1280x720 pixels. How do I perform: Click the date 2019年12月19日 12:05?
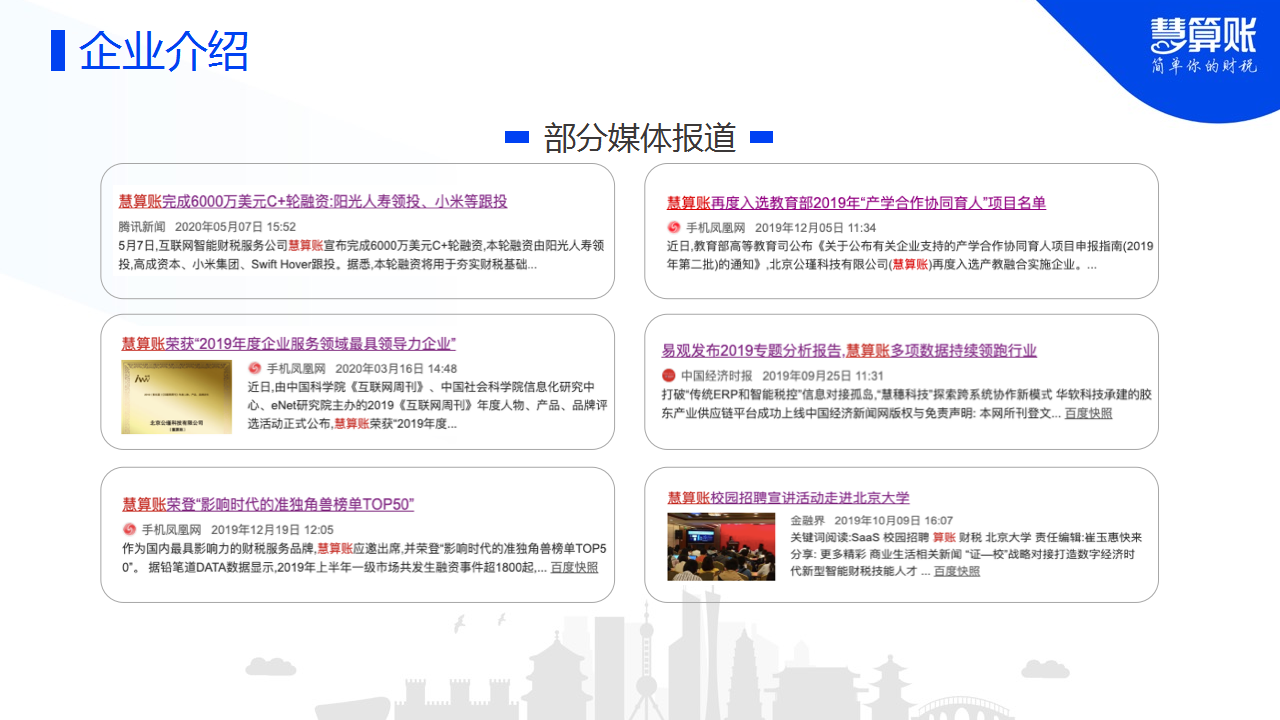click(x=272, y=530)
